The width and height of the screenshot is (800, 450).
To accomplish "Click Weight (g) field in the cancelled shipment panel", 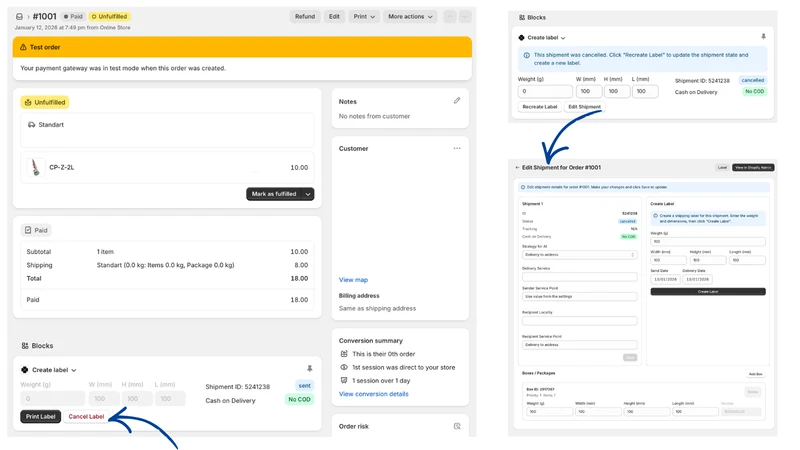I will (x=545, y=91).
